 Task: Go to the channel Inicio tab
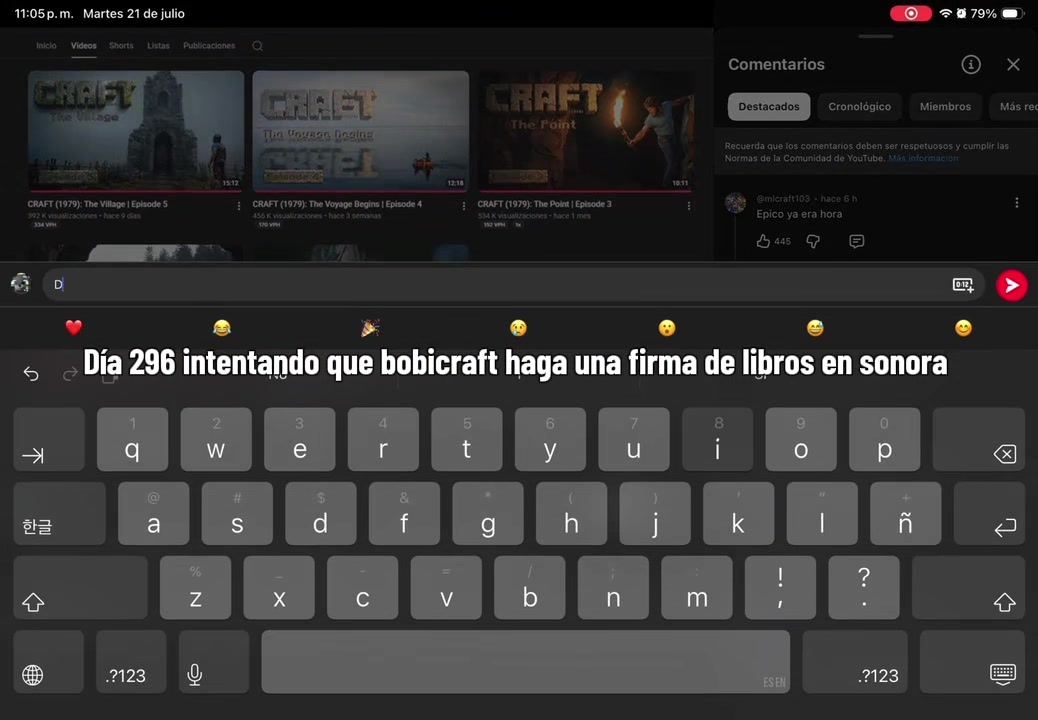coord(46,46)
